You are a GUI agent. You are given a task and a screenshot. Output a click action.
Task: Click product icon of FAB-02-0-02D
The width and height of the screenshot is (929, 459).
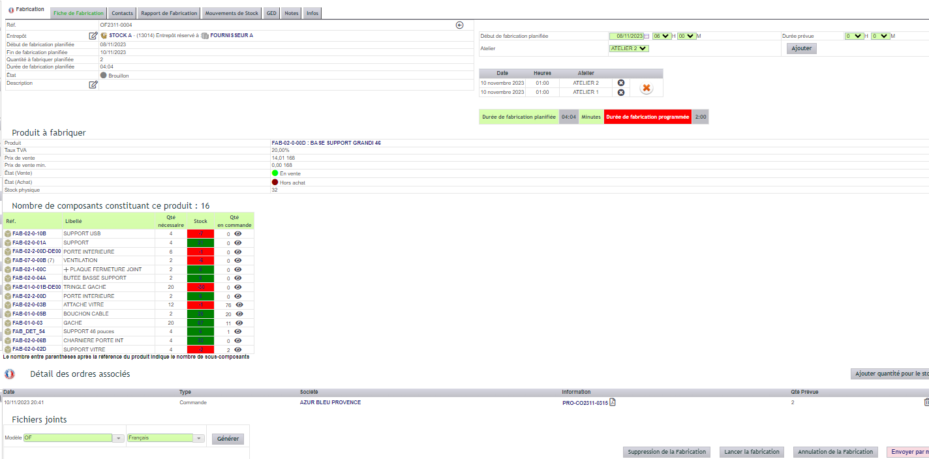pos(8,349)
